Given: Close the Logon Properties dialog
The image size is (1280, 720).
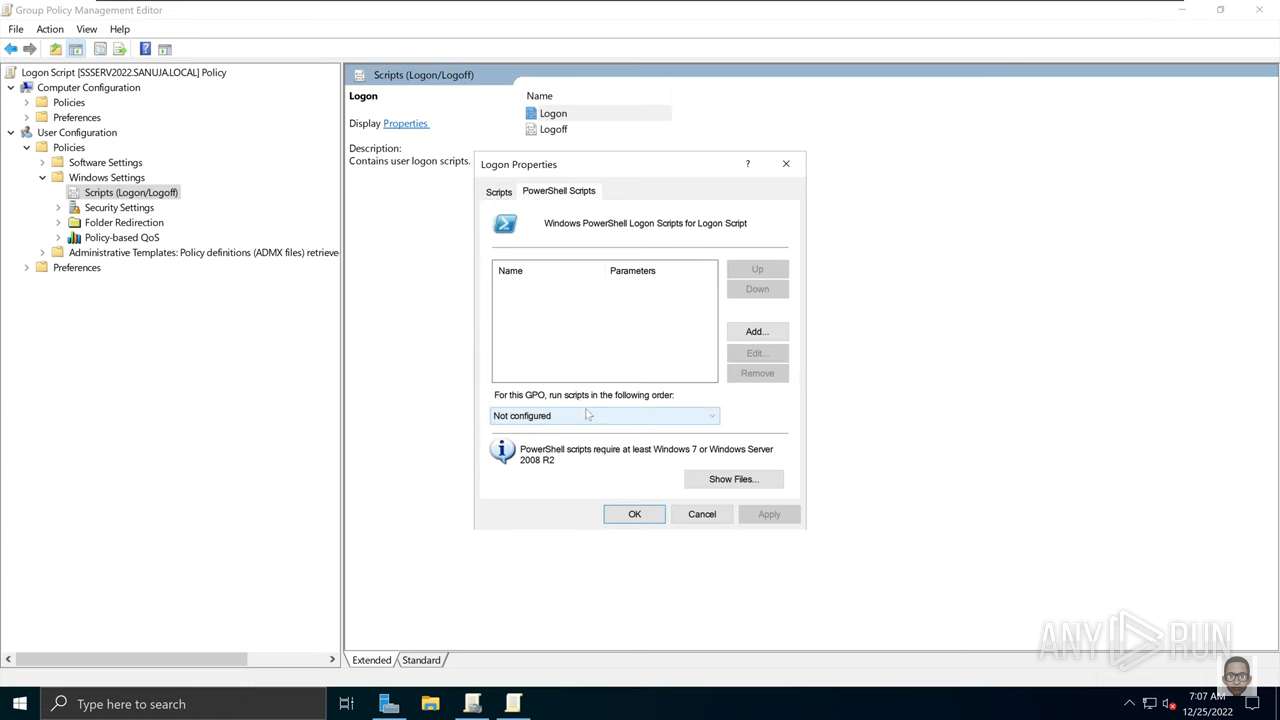Looking at the screenshot, I should coord(786,164).
